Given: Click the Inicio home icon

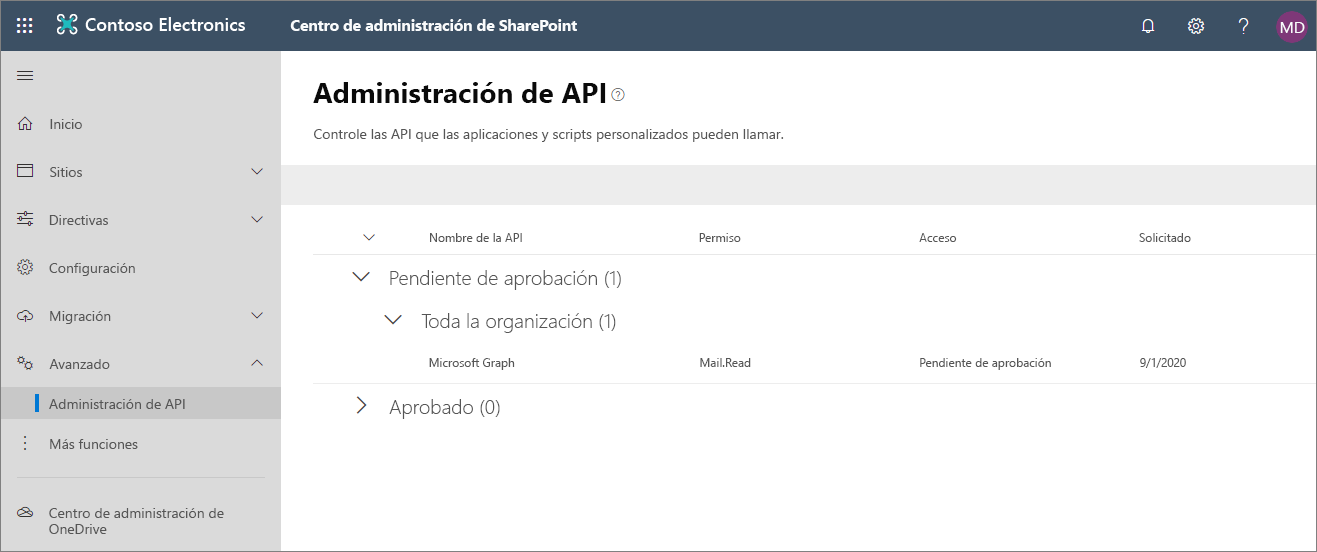Looking at the screenshot, I should (26, 124).
